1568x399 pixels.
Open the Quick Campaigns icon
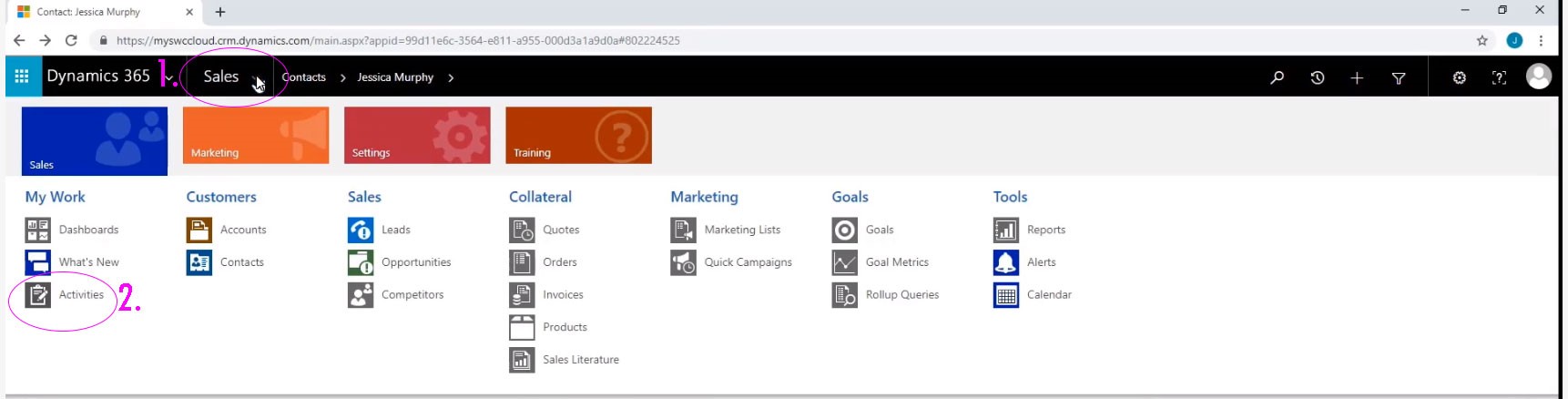[683, 262]
